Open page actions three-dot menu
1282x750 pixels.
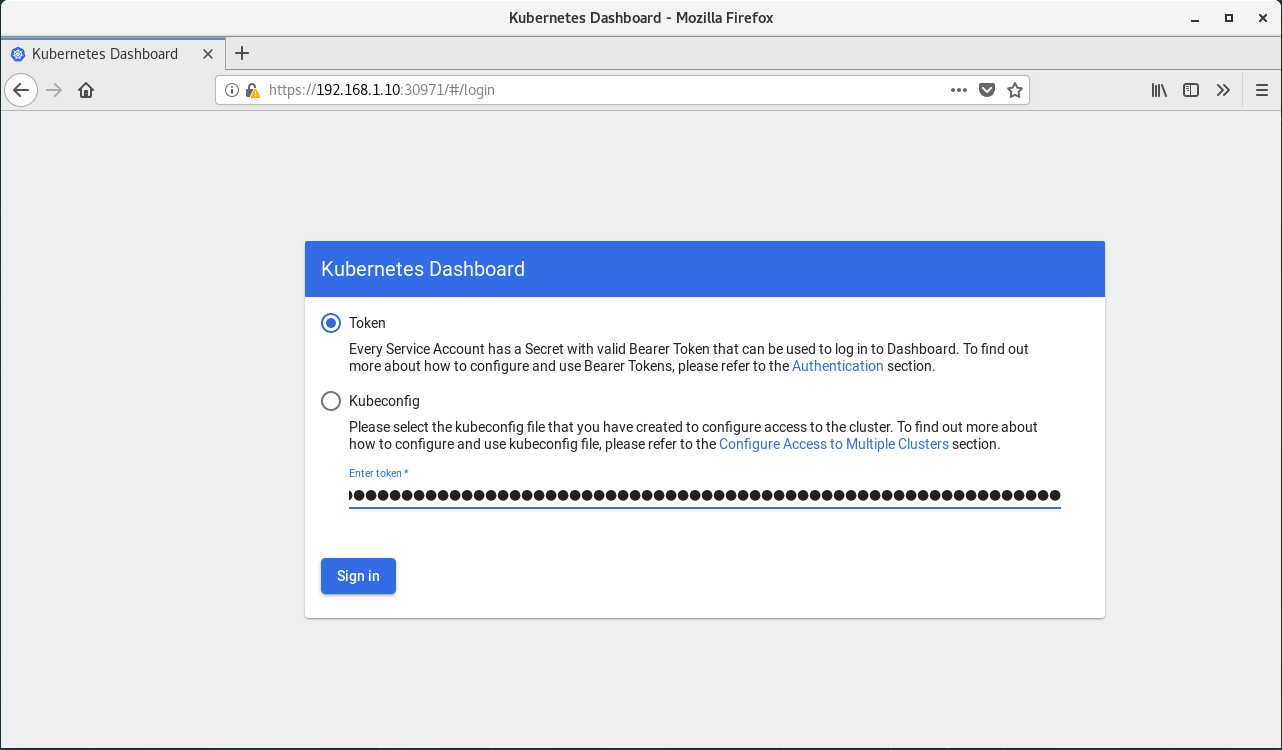(958, 90)
